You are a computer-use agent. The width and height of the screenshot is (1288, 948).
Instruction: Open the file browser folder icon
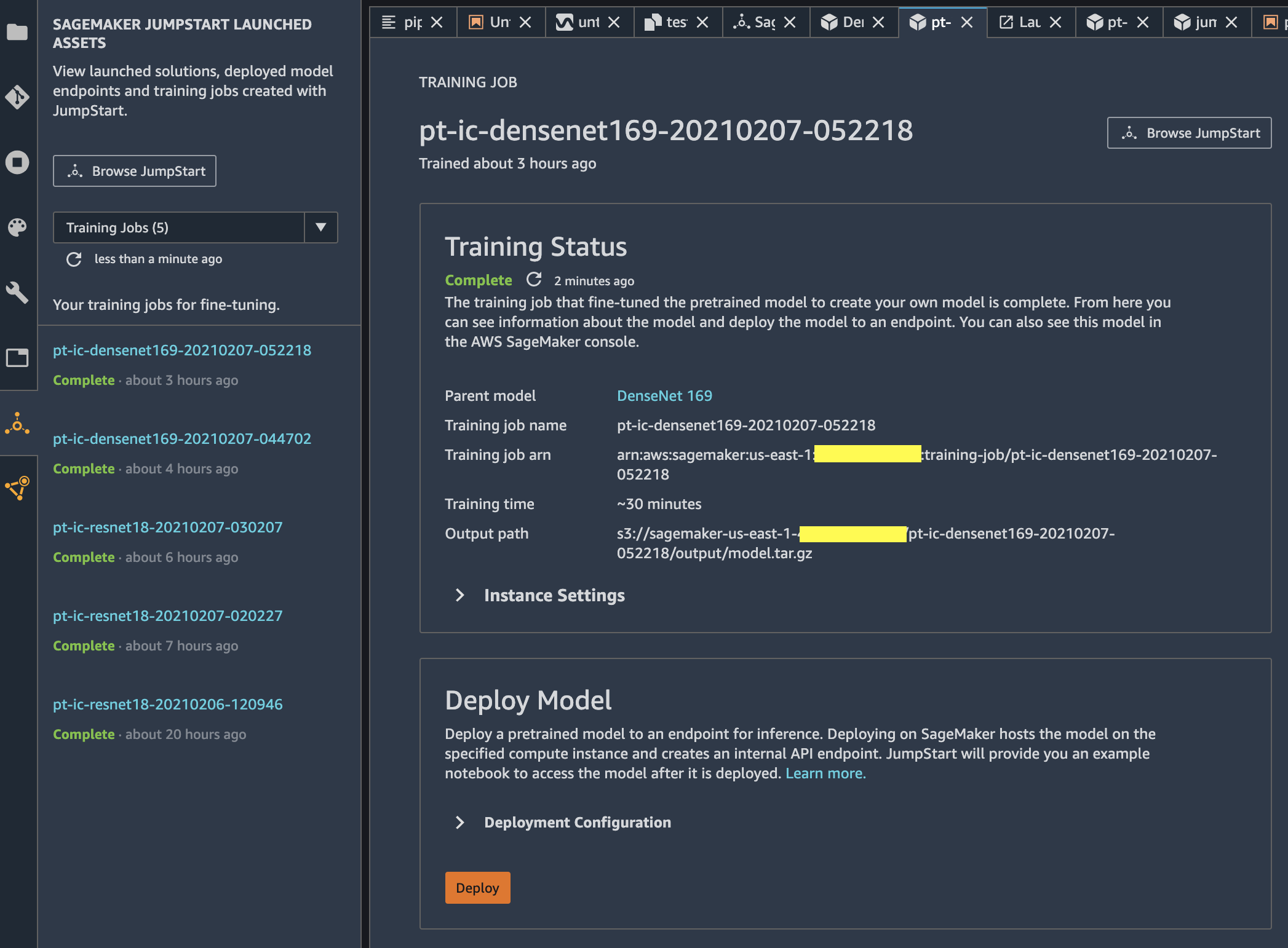click(x=17, y=32)
